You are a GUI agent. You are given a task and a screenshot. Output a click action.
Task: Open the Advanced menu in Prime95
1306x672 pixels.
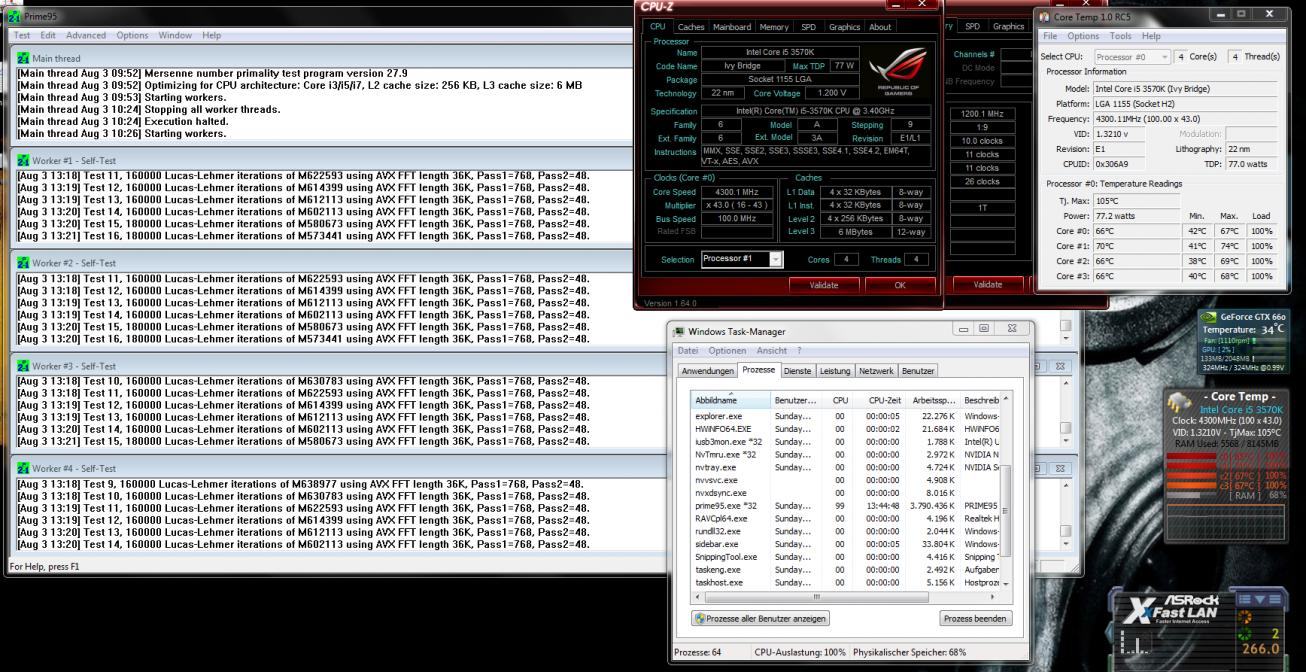coord(87,35)
